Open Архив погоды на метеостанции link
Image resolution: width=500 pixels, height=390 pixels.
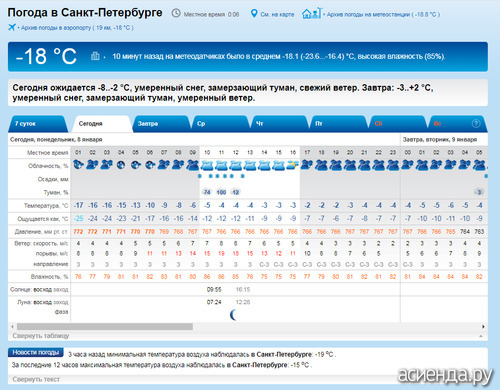click(x=383, y=14)
